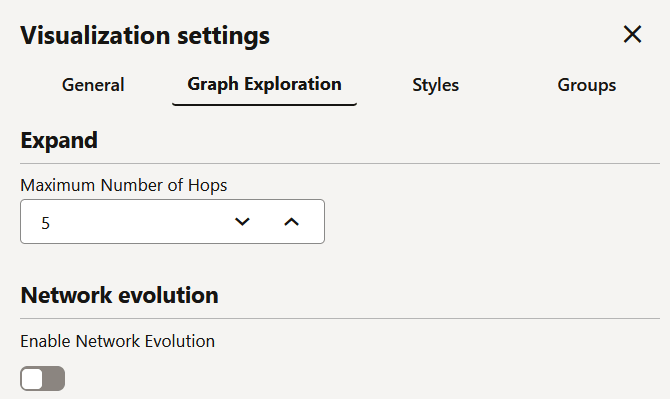670x399 pixels.
Task: Click the divider line under Expand heading
Action: [x=340, y=163]
